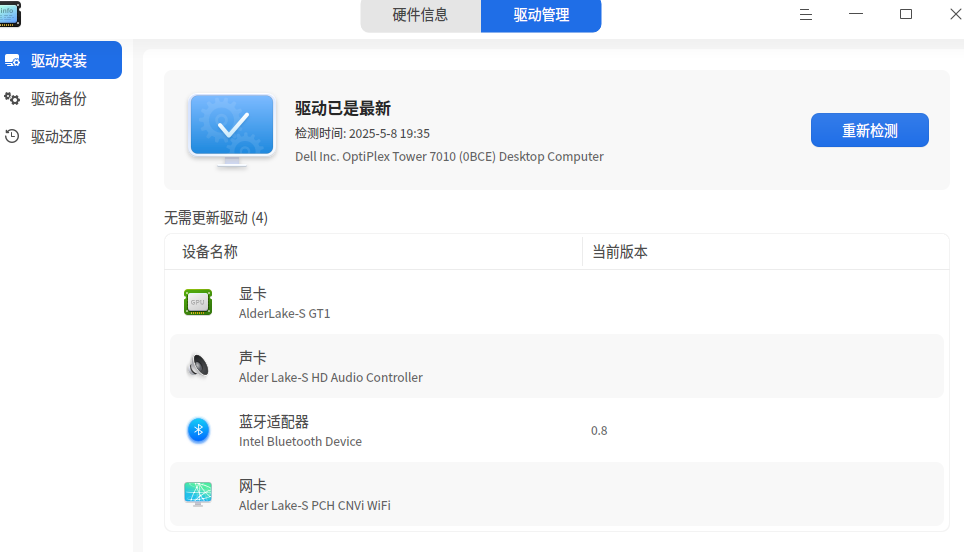Click the sound card speaker icon
The width and height of the screenshot is (964, 552).
click(x=198, y=366)
